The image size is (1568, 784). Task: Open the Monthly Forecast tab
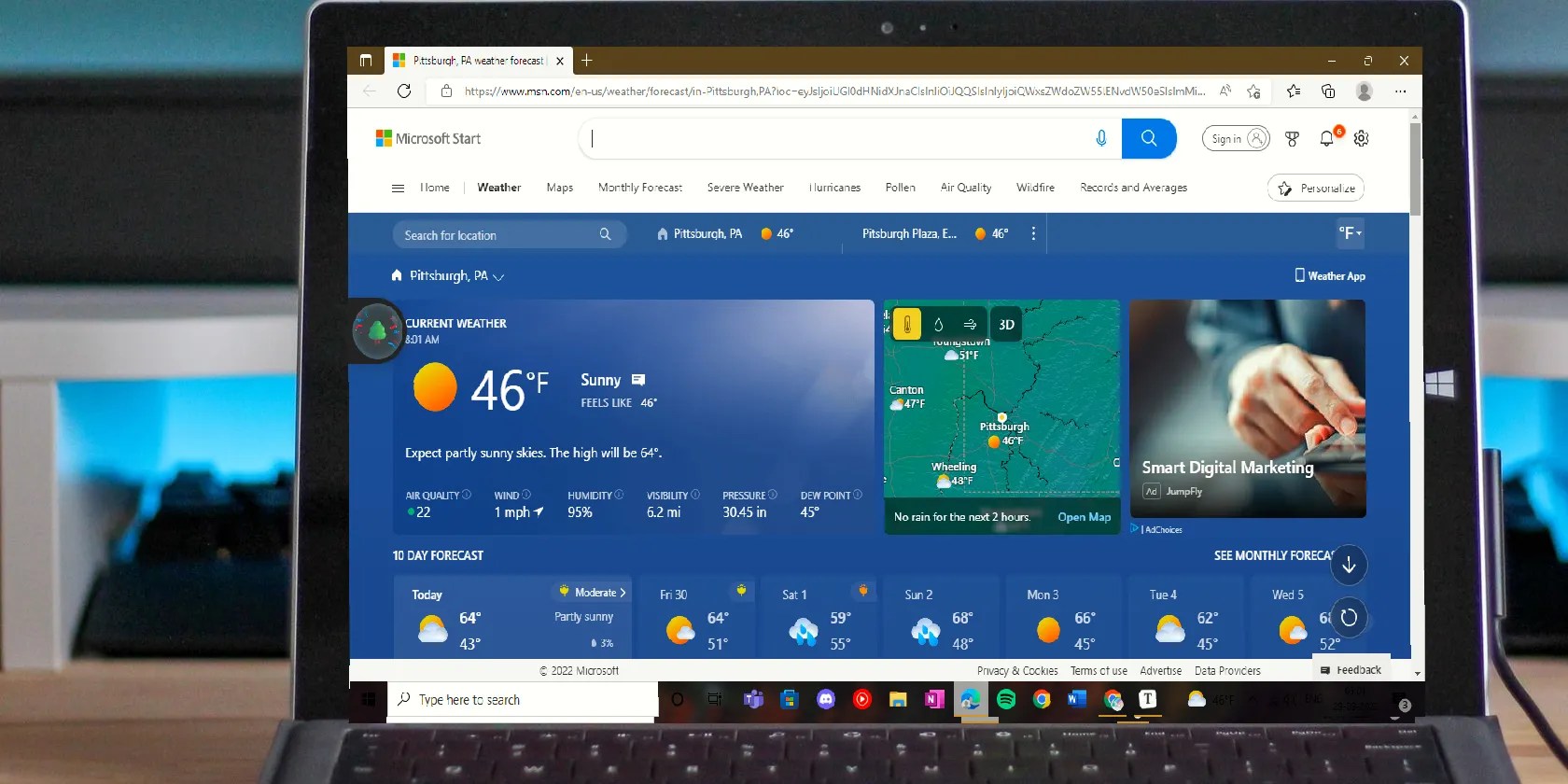click(x=640, y=188)
